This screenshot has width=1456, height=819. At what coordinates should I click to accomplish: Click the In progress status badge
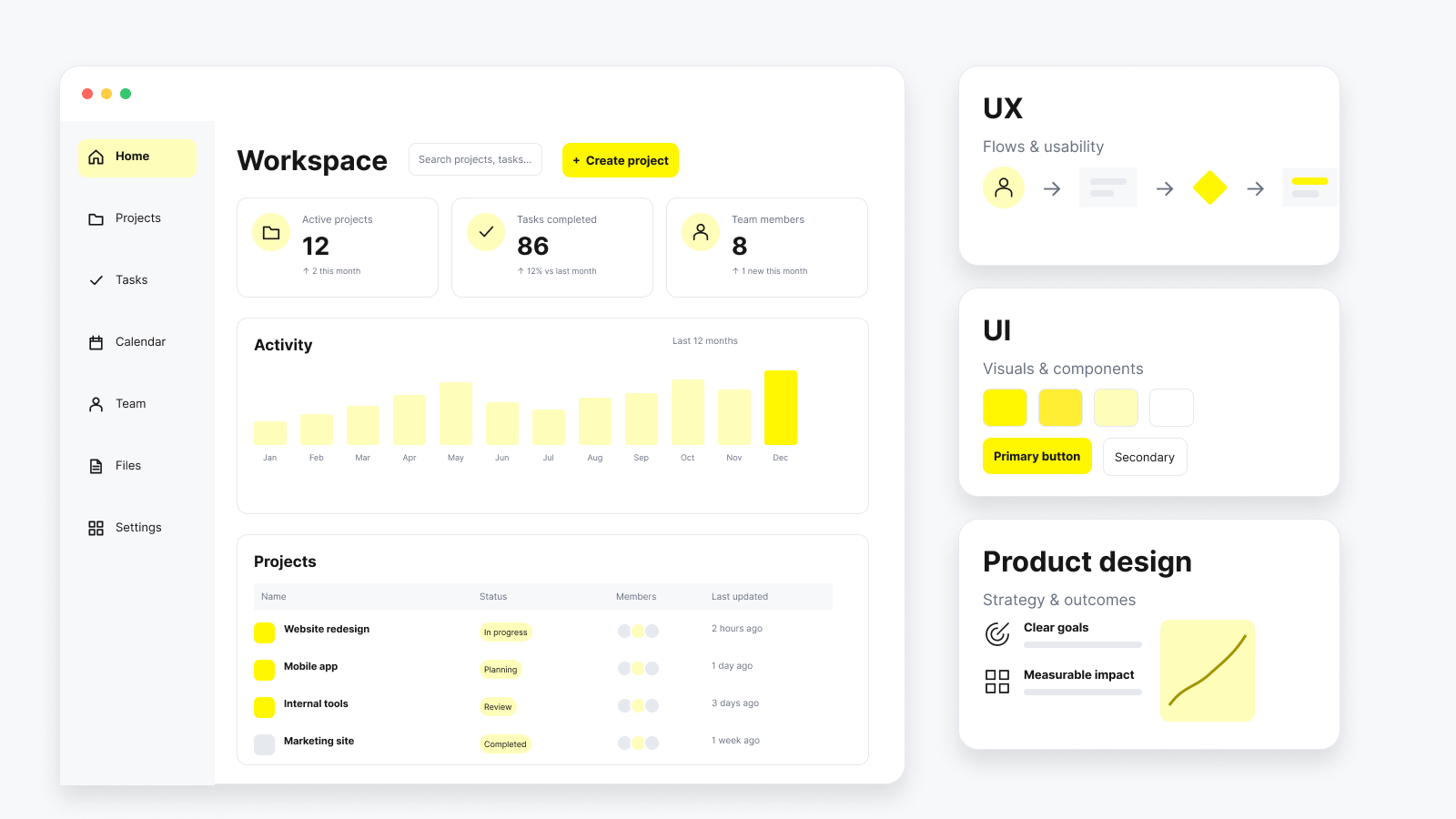505,632
